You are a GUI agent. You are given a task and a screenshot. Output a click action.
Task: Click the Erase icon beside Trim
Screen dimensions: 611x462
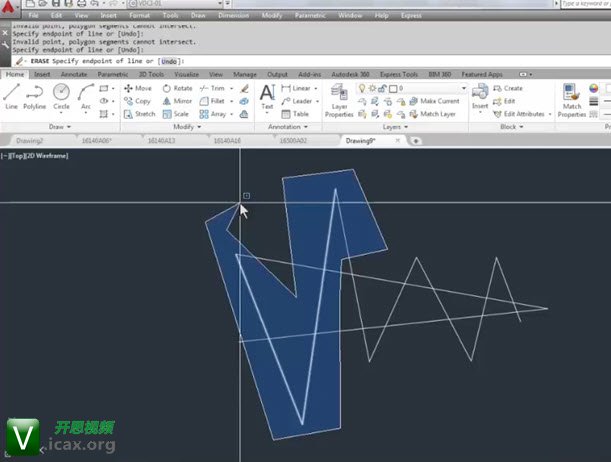pyautogui.click(x=244, y=88)
